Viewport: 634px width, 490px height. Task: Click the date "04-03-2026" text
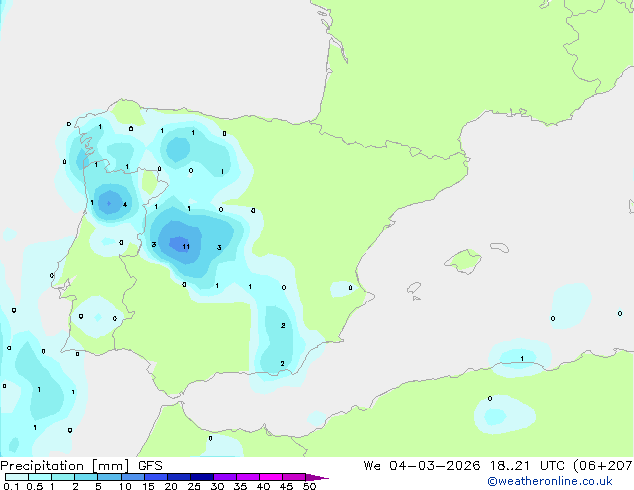click(x=435, y=466)
